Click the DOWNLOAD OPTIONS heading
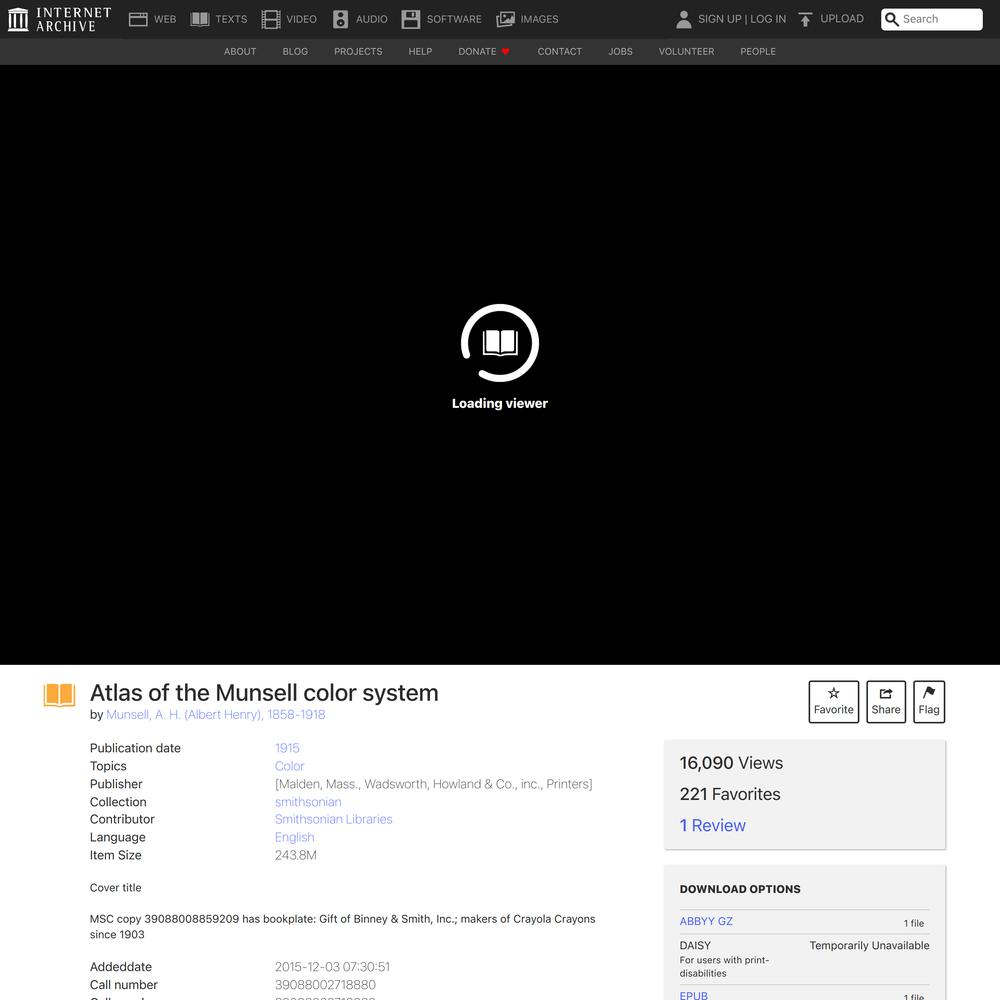 [x=740, y=889]
